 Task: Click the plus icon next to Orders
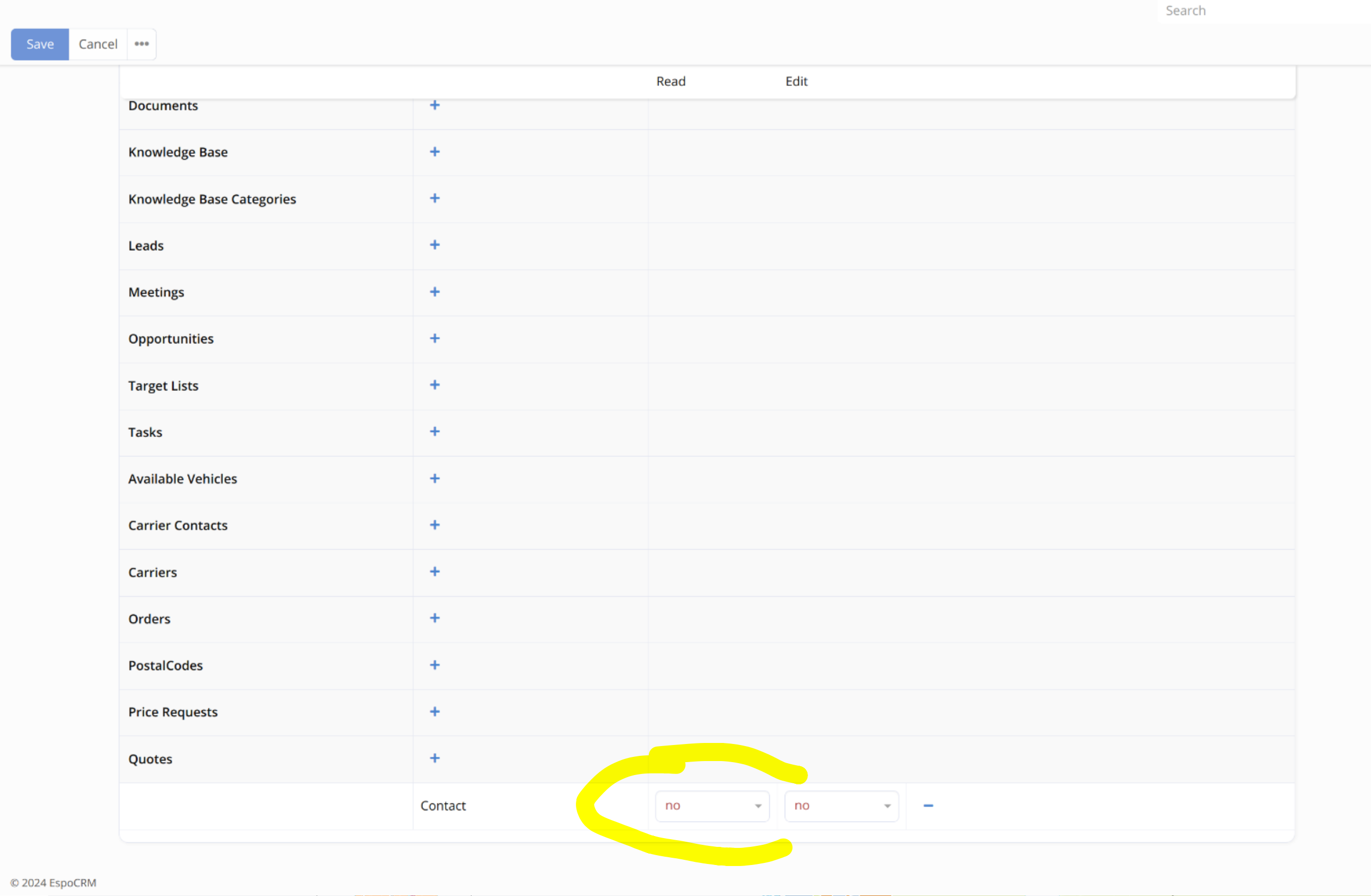435,618
